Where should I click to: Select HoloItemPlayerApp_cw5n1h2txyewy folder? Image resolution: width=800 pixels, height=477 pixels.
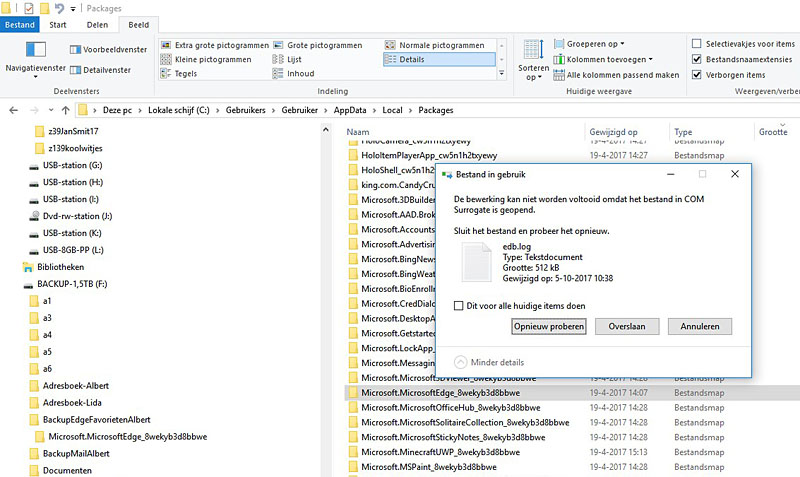(x=429, y=155)
